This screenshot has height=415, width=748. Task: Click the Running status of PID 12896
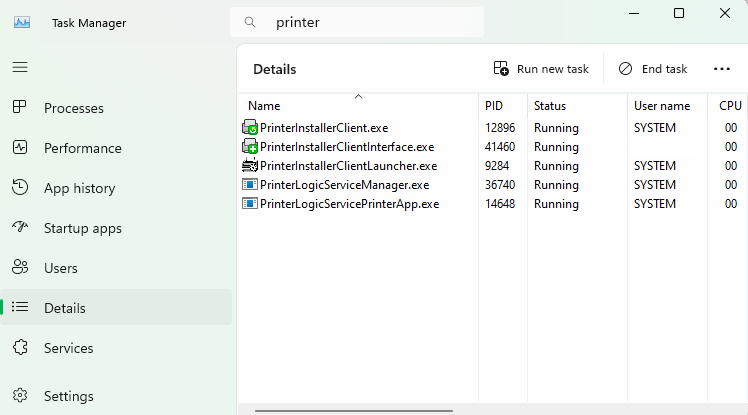(x=556, y=128)
